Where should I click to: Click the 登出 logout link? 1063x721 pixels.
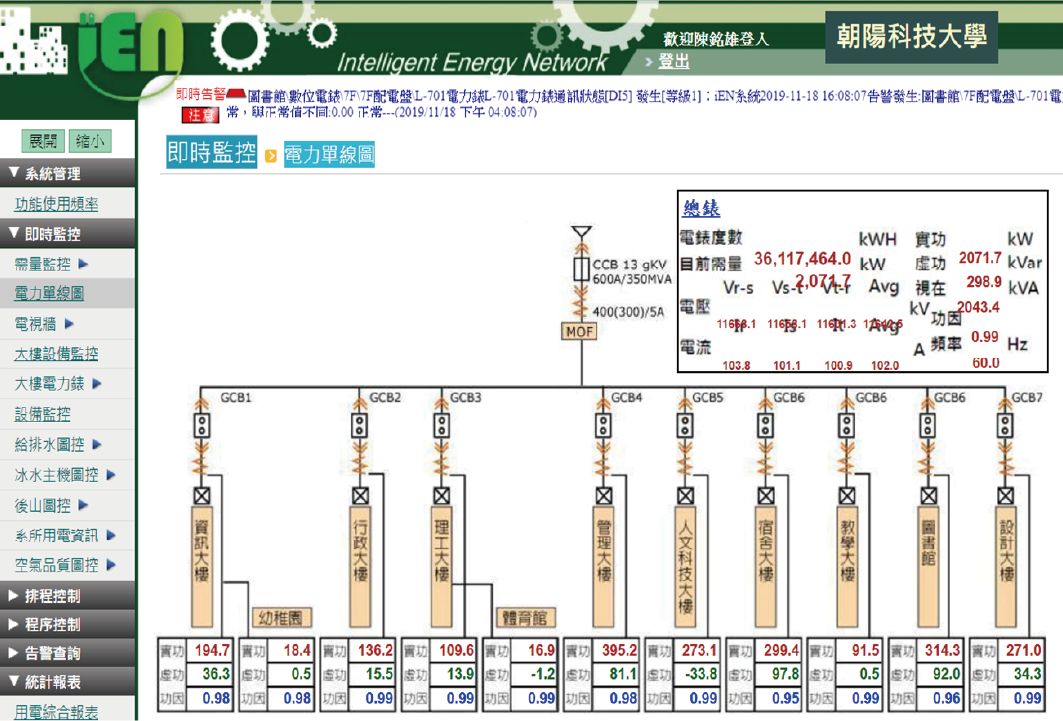point(673,62)
